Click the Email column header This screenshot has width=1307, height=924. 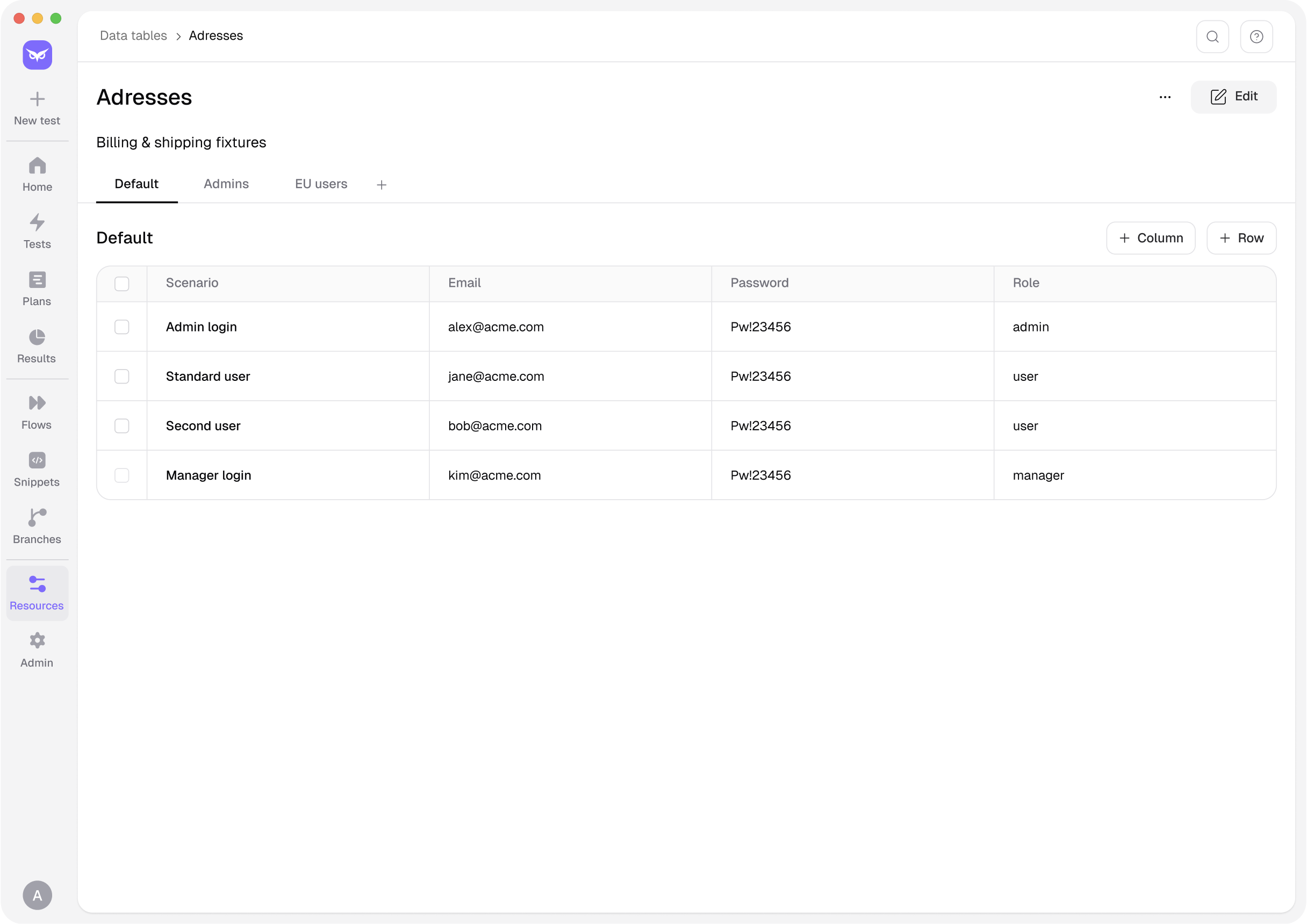[x=570, y=283]
